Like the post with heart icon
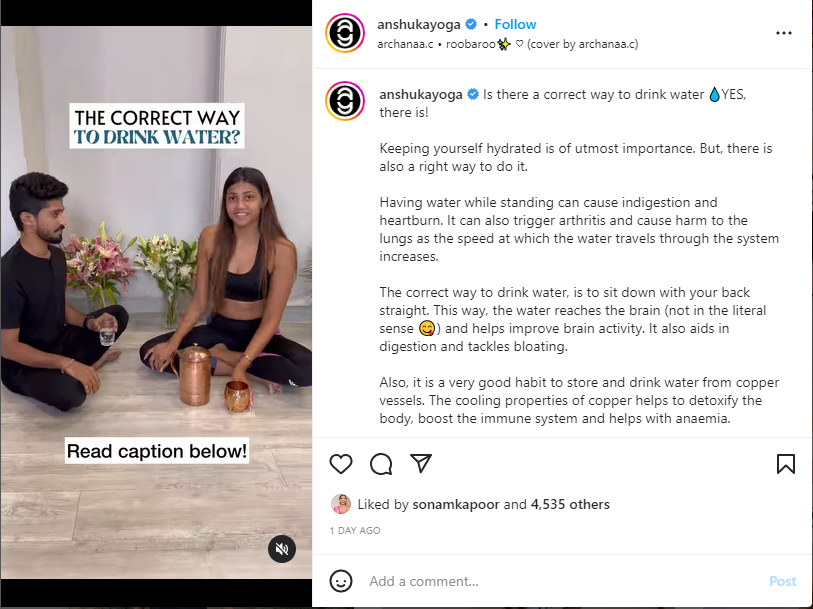The width and height of the screenshot is (813, 609). pos(341,464)
